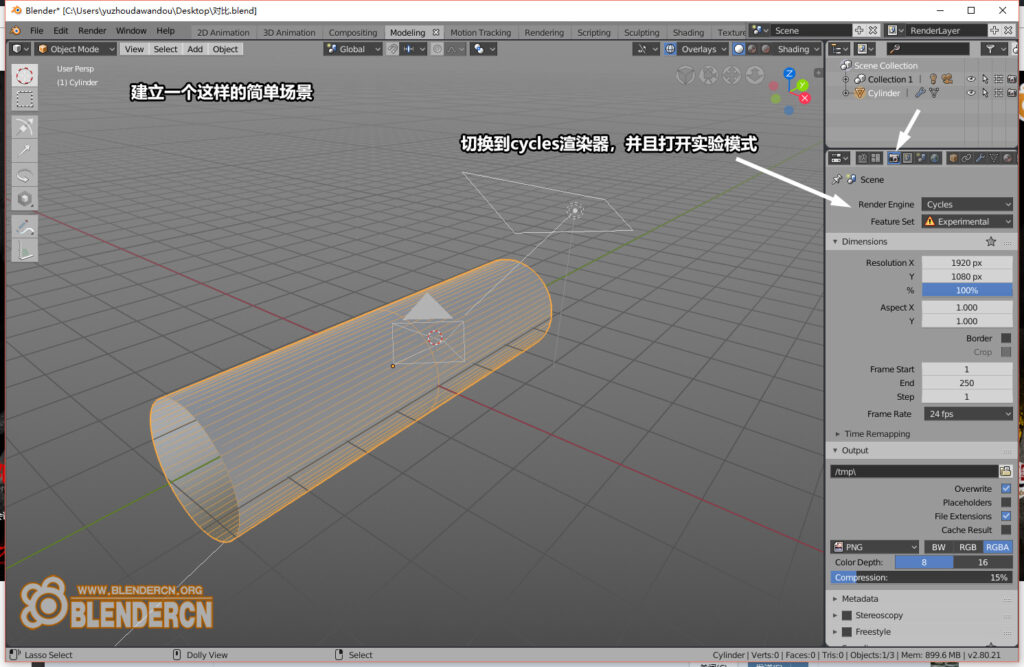Select RGBA color output
1024x667 pixels.
click(996, 546)
